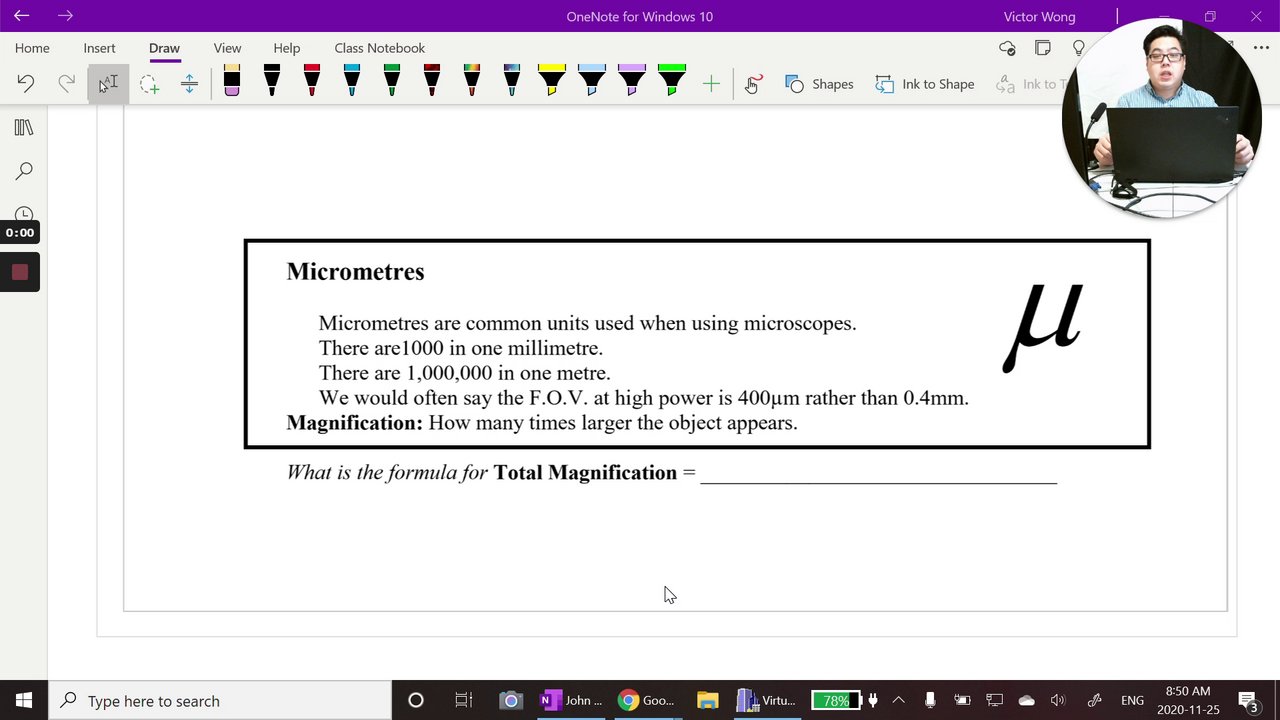Click the taskbar search box
The height and width of the screenshot is (720, 1280).
click(220, 700)
